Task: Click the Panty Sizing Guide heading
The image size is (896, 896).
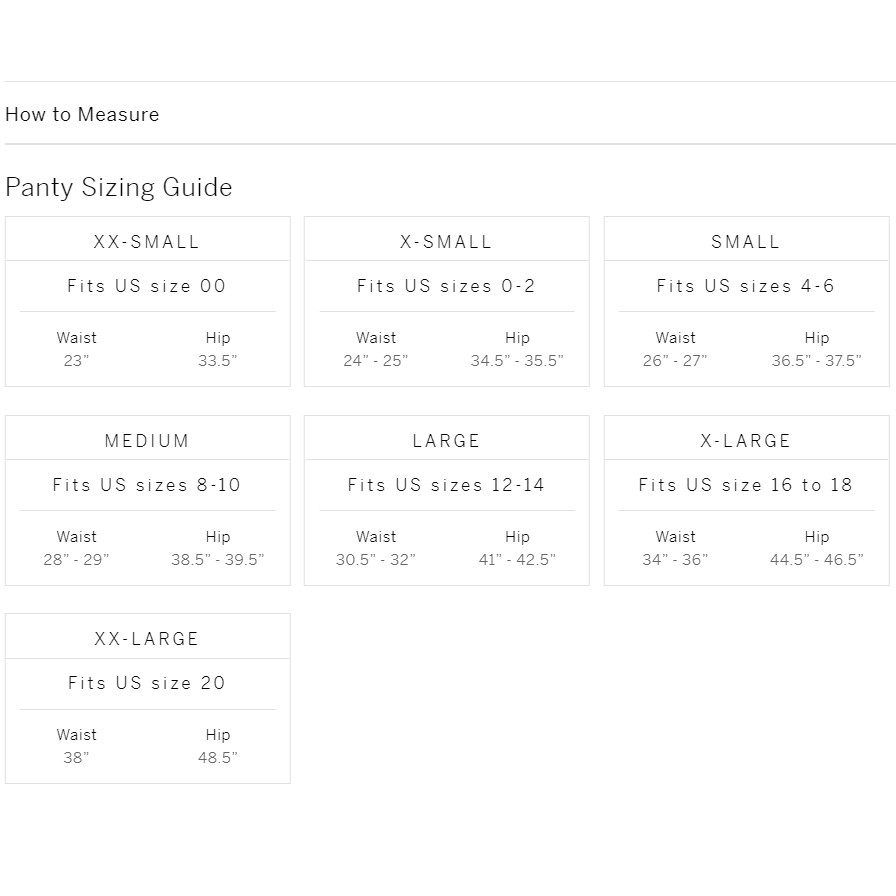Action: (x=119, y=187)
